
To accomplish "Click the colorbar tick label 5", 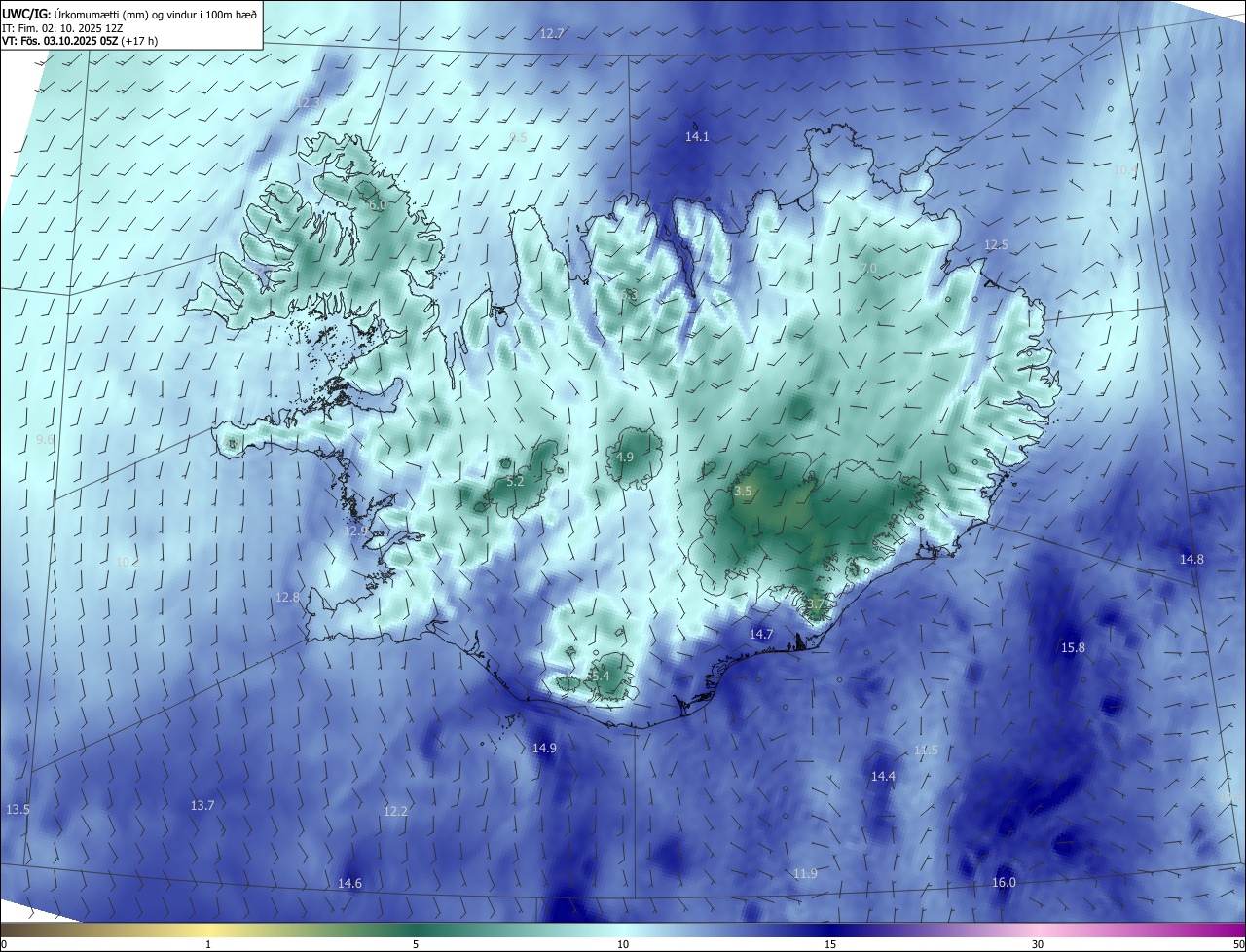I will pos(416,944).
